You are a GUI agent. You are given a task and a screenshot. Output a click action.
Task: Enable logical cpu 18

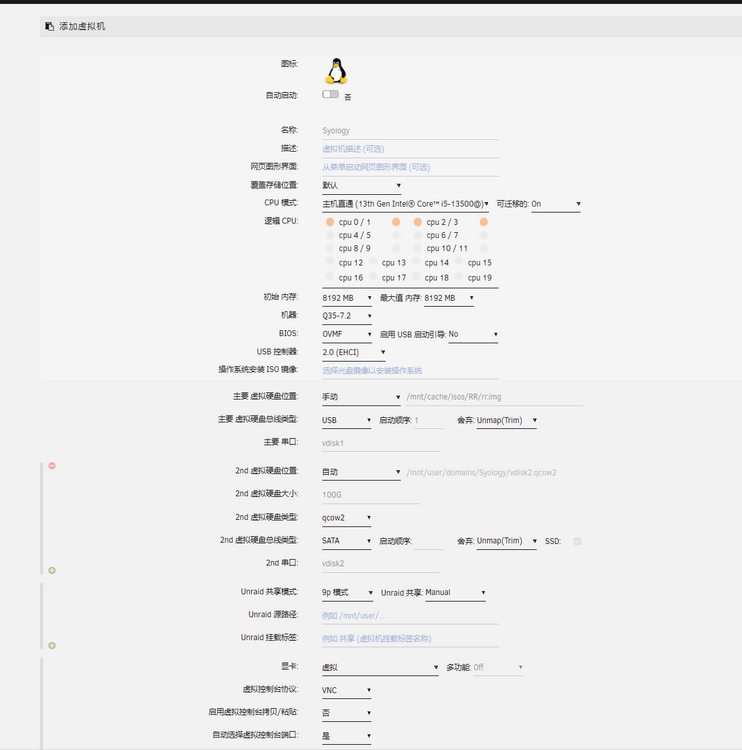[416, 276]
